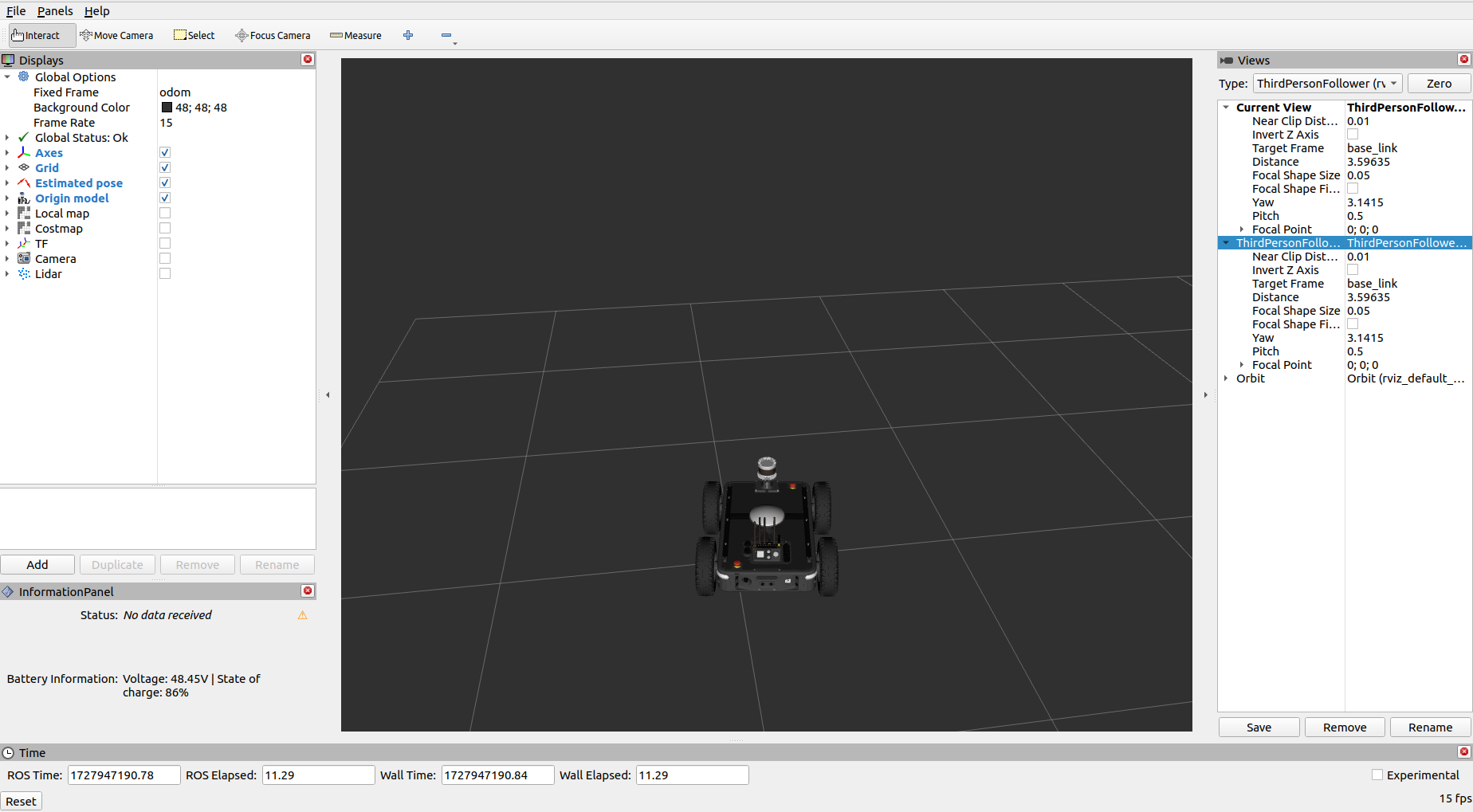Screen dimensions: 1473x812
Task: Toggle the Experimental checkbox
Action: [x=1377, y=775]
